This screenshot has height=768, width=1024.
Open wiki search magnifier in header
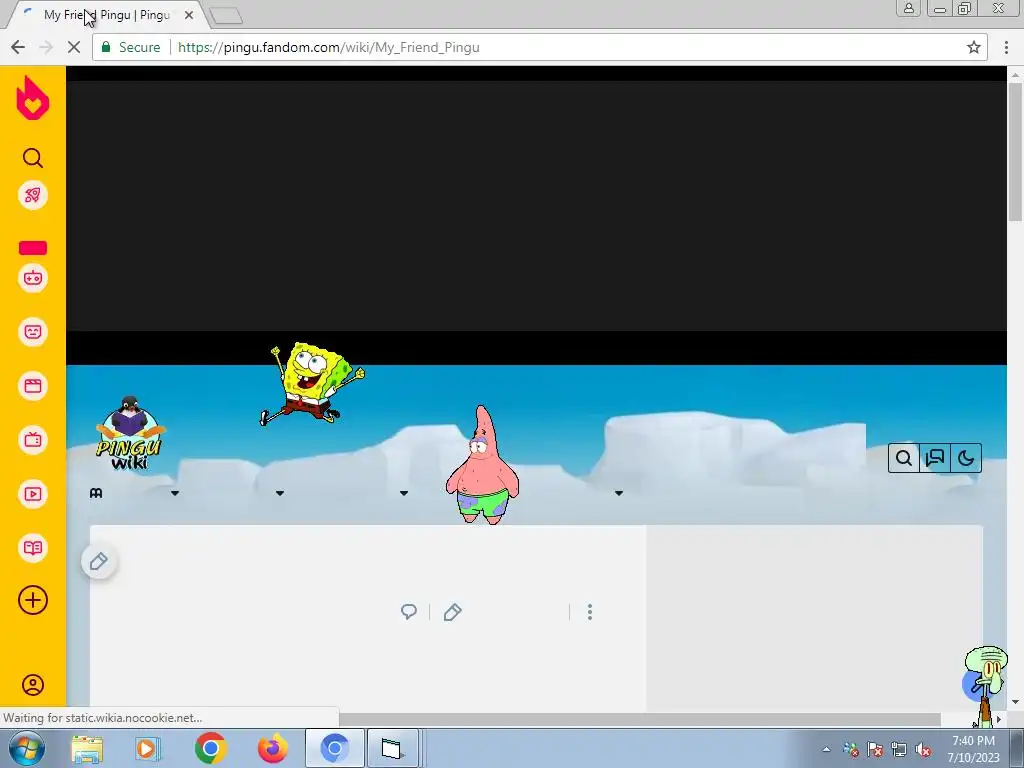point(904,458)
